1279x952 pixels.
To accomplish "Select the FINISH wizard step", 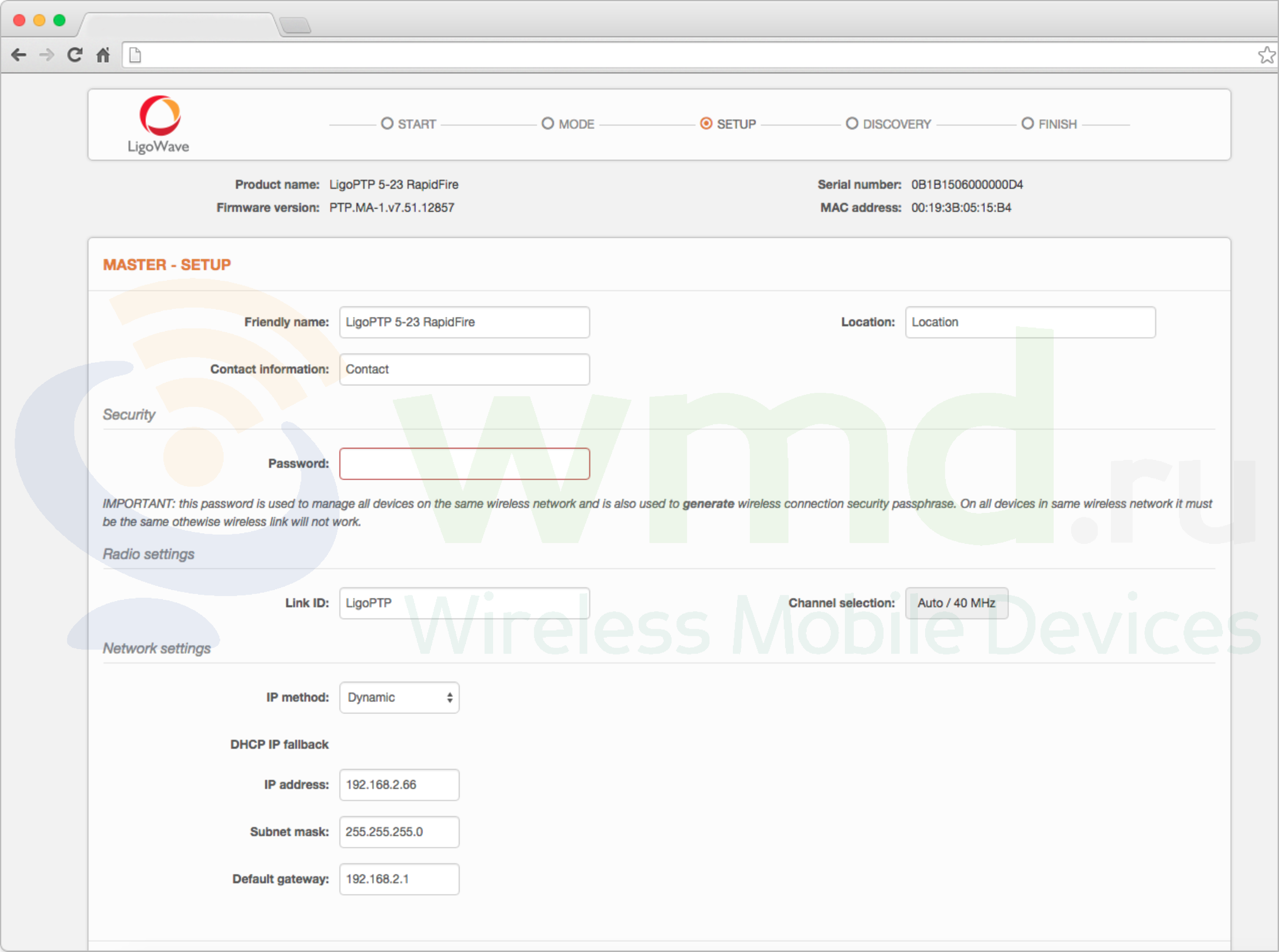I will (1049, 124).
